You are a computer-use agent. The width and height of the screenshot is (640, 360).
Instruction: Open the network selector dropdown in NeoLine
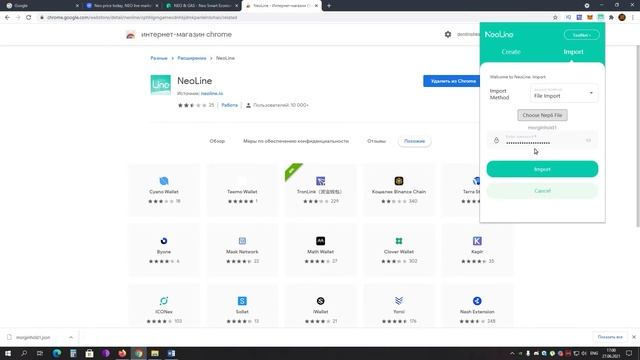[x=582, y=35]
